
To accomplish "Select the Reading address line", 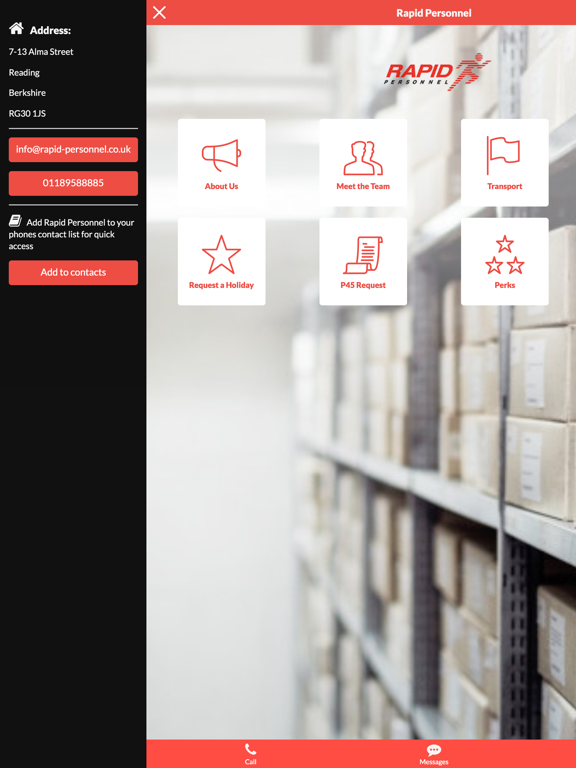I will point(24,72).
